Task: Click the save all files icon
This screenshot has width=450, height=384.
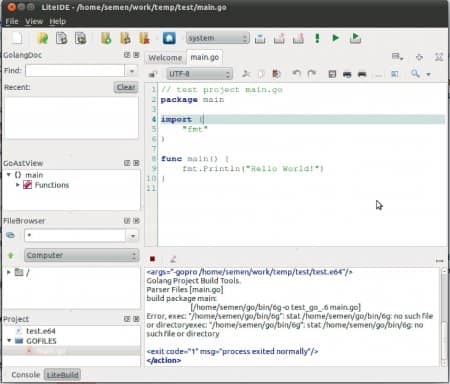Action: pyautogui.click(x=80, y=38)
